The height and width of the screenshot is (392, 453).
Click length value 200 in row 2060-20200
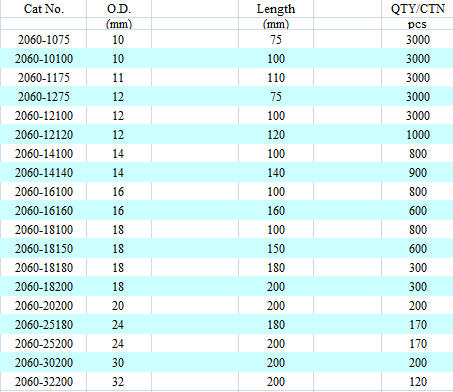pos(276,306)
